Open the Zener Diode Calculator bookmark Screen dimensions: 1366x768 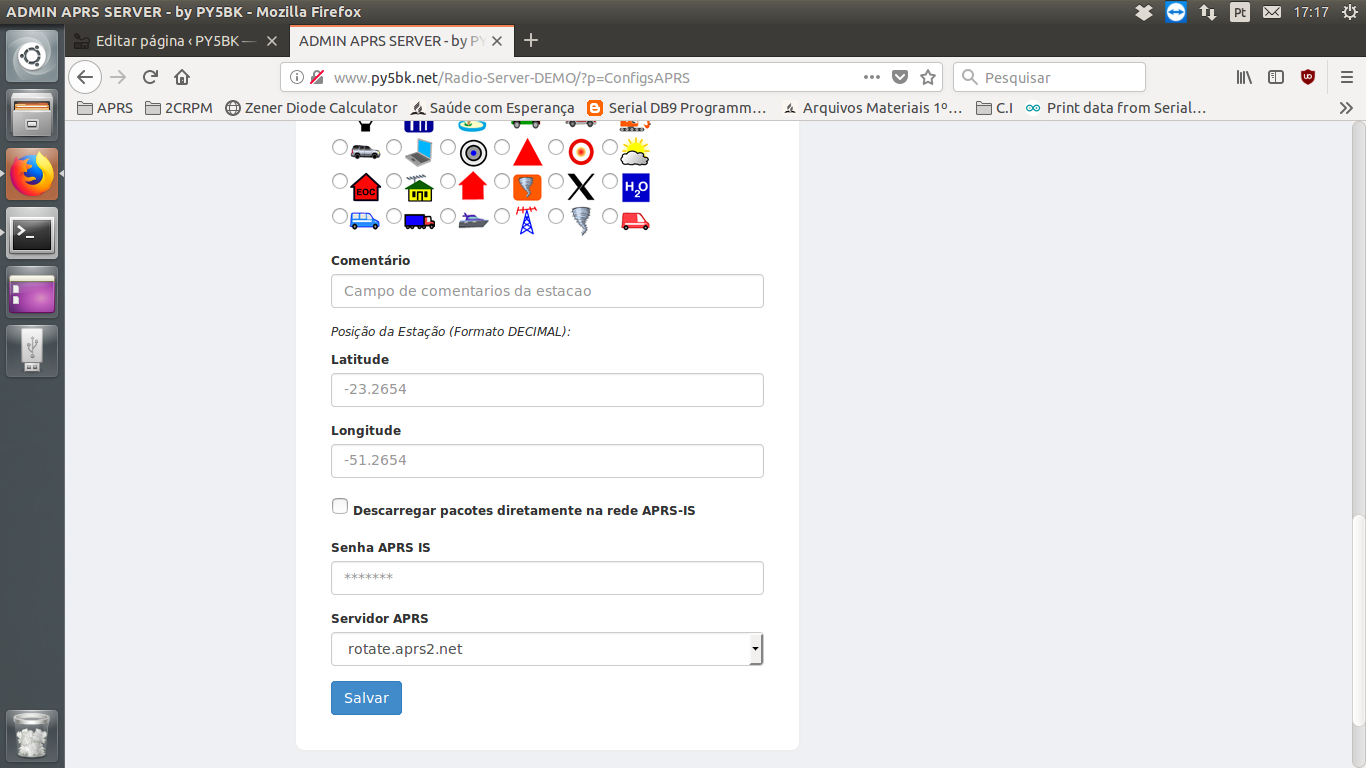(x=311, y=108)
